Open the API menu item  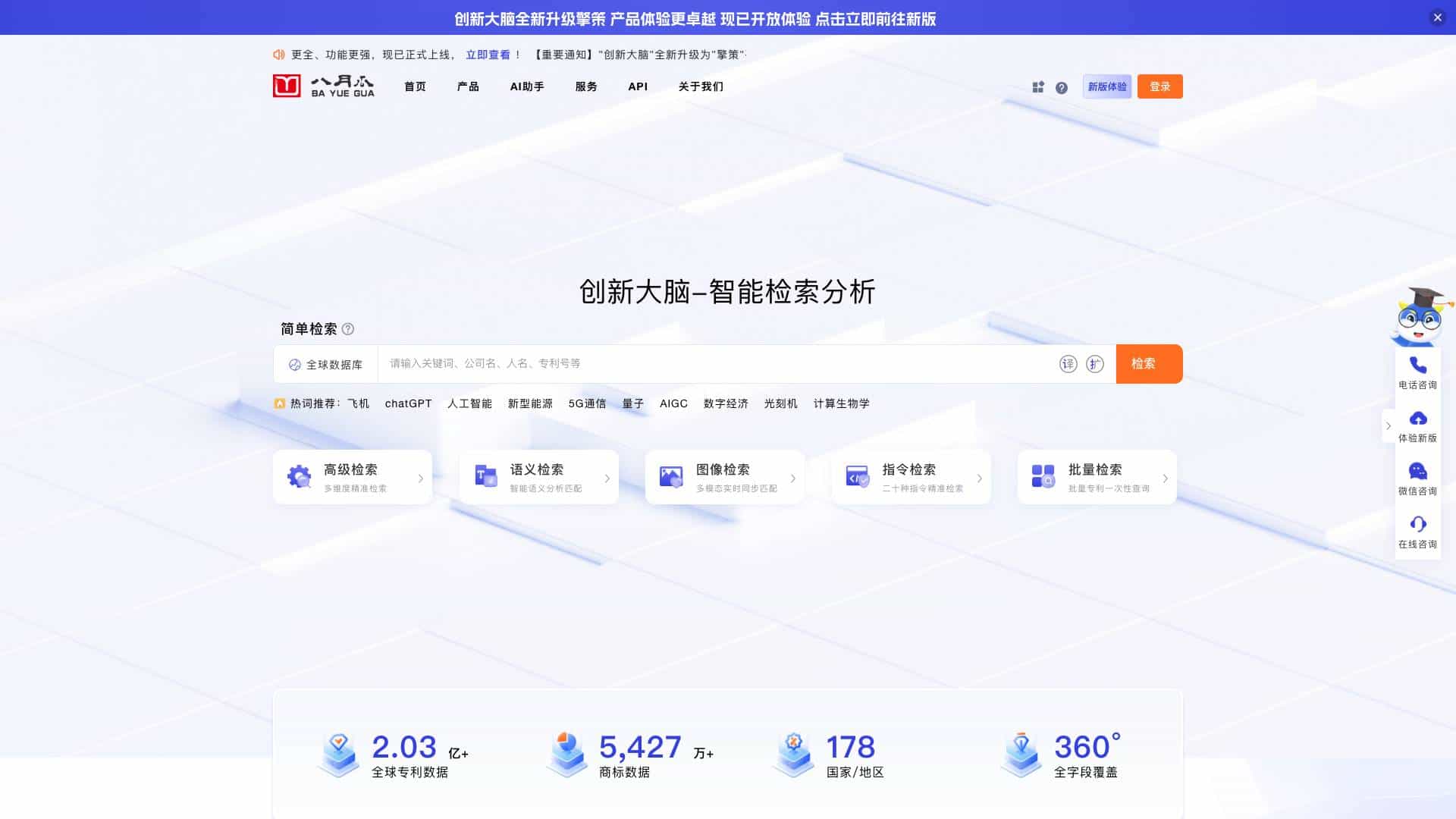click(638, 86)
